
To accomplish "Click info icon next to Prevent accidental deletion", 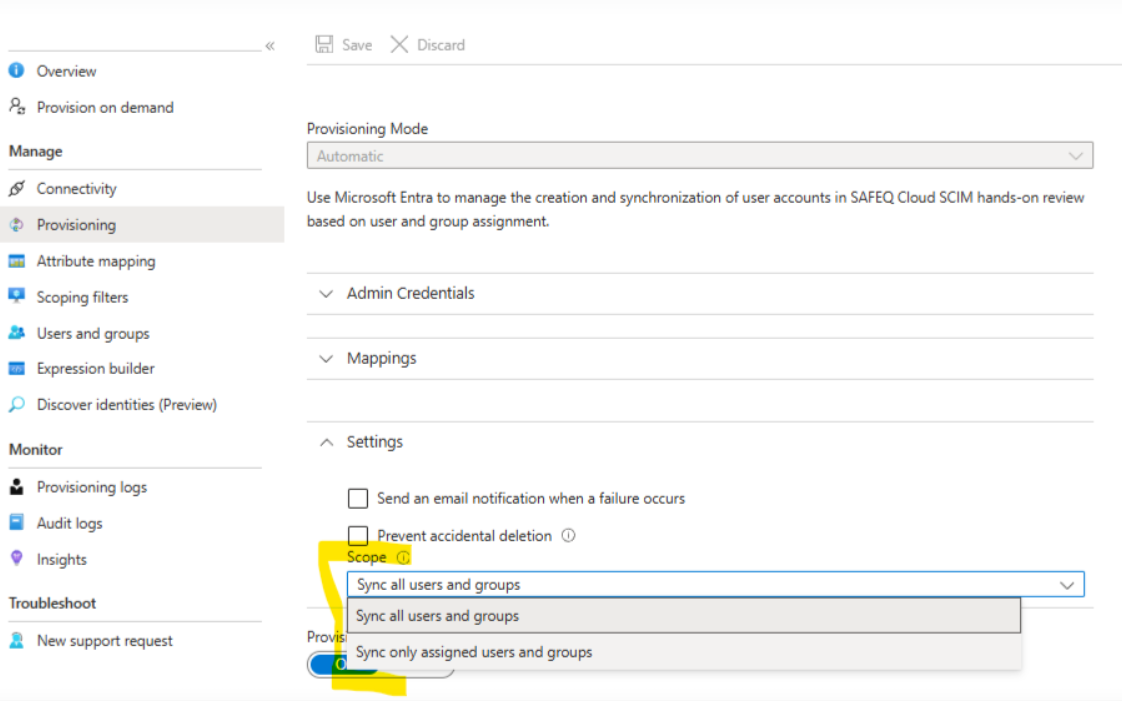I will tap(568, 535).
